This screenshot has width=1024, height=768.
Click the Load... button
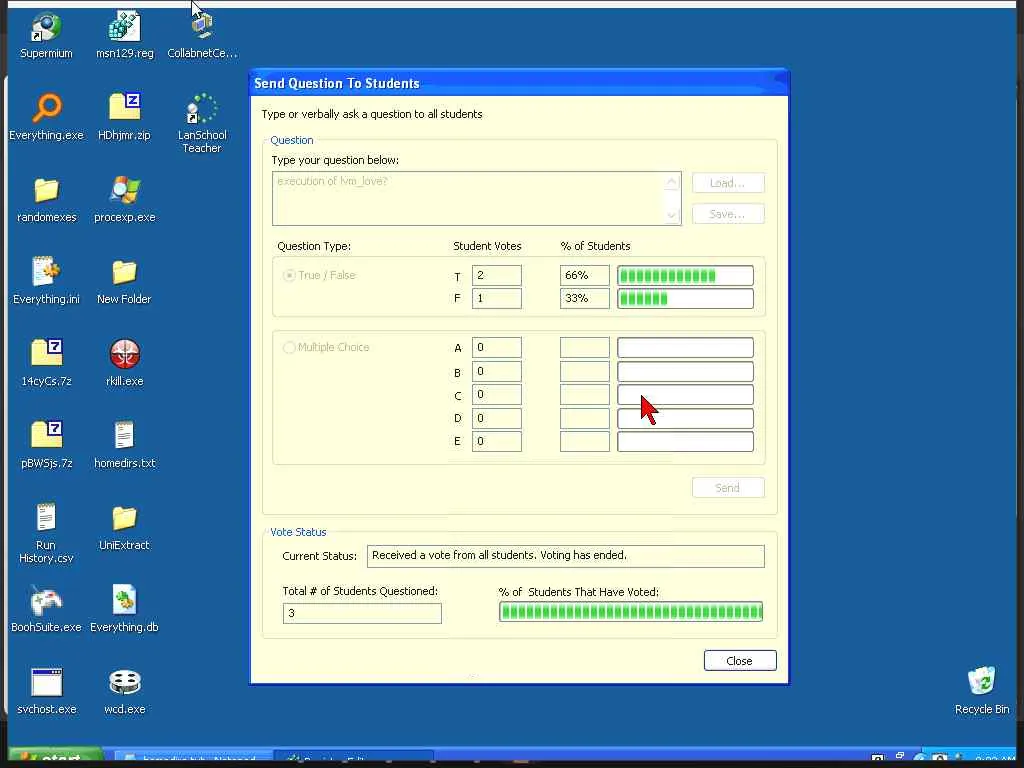[x=728, y=183]
